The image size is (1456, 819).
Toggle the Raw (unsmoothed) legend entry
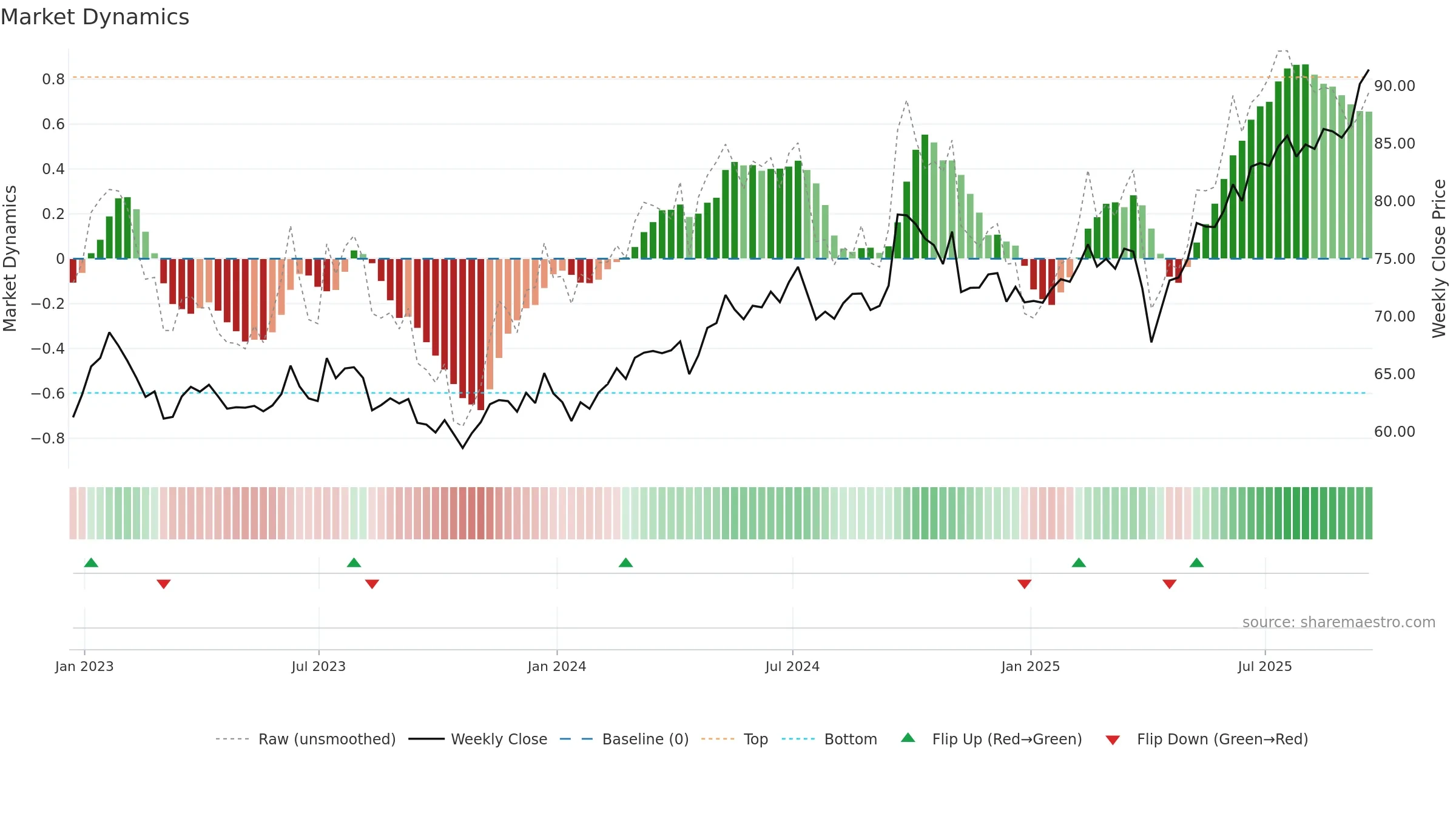[x=306, y=739]
